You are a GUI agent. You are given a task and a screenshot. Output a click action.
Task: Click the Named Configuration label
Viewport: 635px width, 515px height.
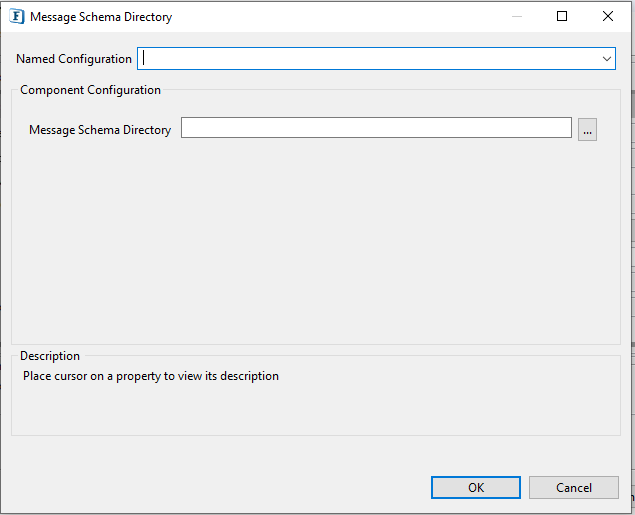pyautogui.click(x=74, y=59)
